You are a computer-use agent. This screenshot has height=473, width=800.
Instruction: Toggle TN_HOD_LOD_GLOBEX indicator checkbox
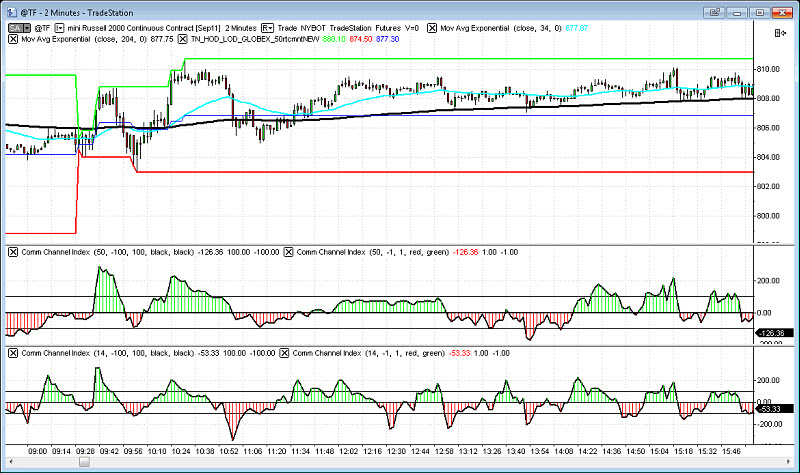point(183,39)
